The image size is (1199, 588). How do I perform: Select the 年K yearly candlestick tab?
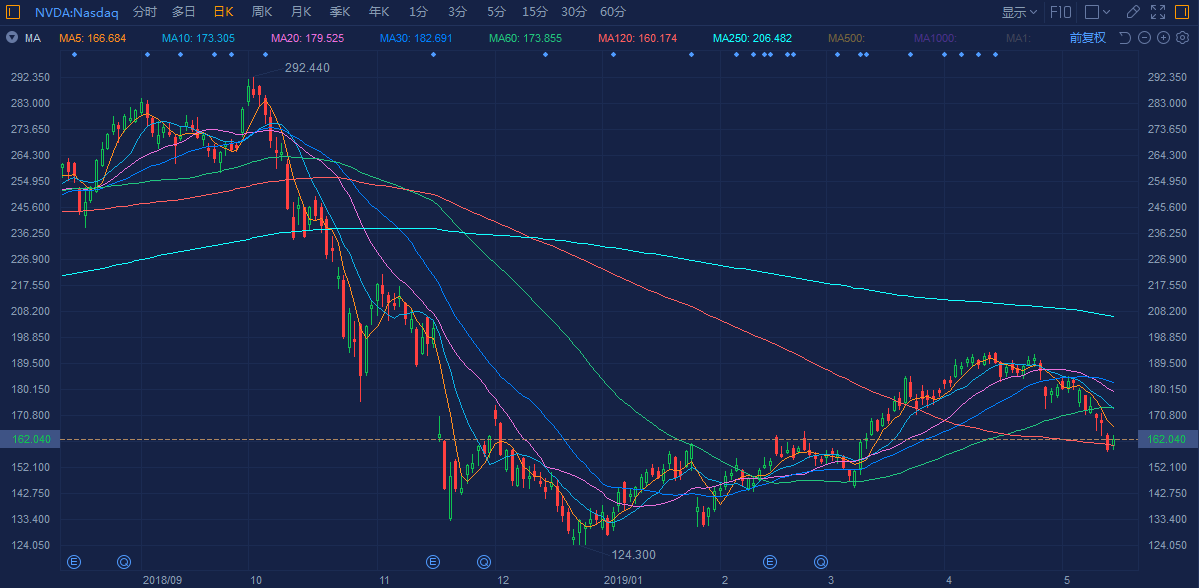click(379, 12)
